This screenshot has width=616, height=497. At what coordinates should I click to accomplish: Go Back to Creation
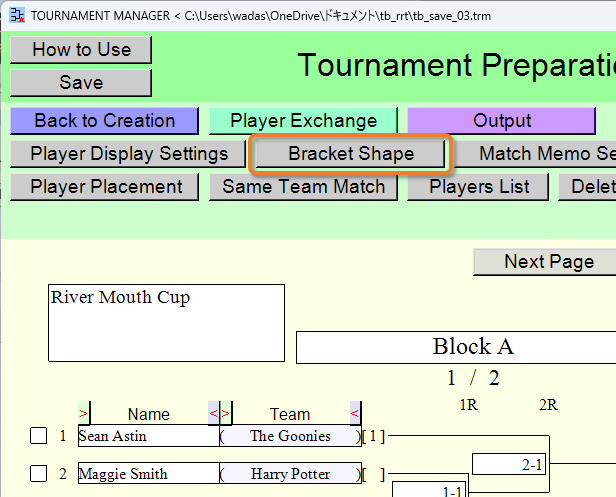coord(104,121)
